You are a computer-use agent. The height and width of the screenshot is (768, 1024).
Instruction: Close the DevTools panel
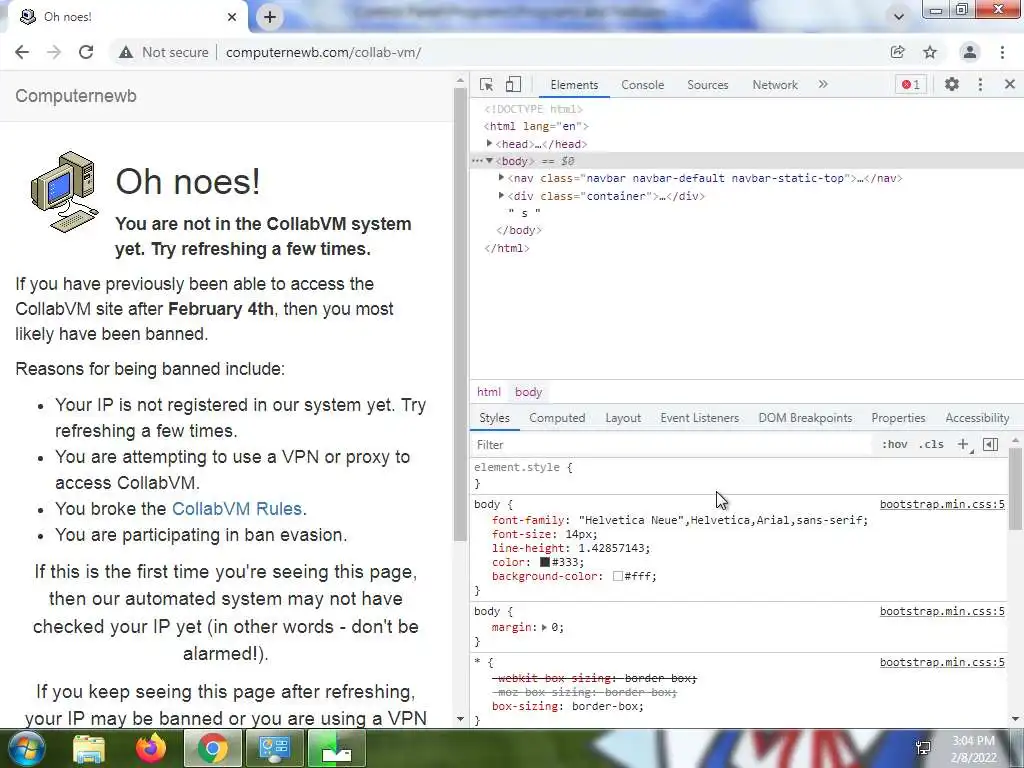1010,84
